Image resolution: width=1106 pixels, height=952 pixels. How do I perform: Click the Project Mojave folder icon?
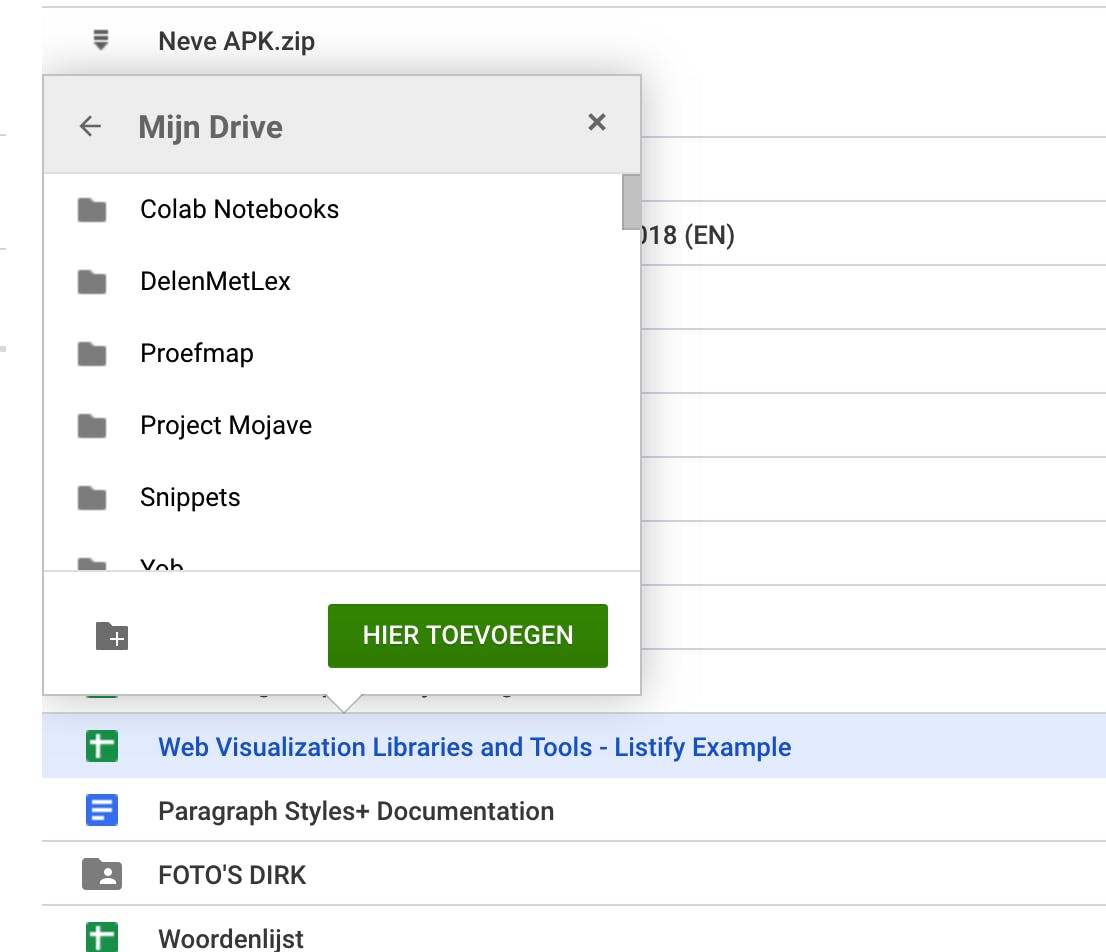(x=92, y=426)
